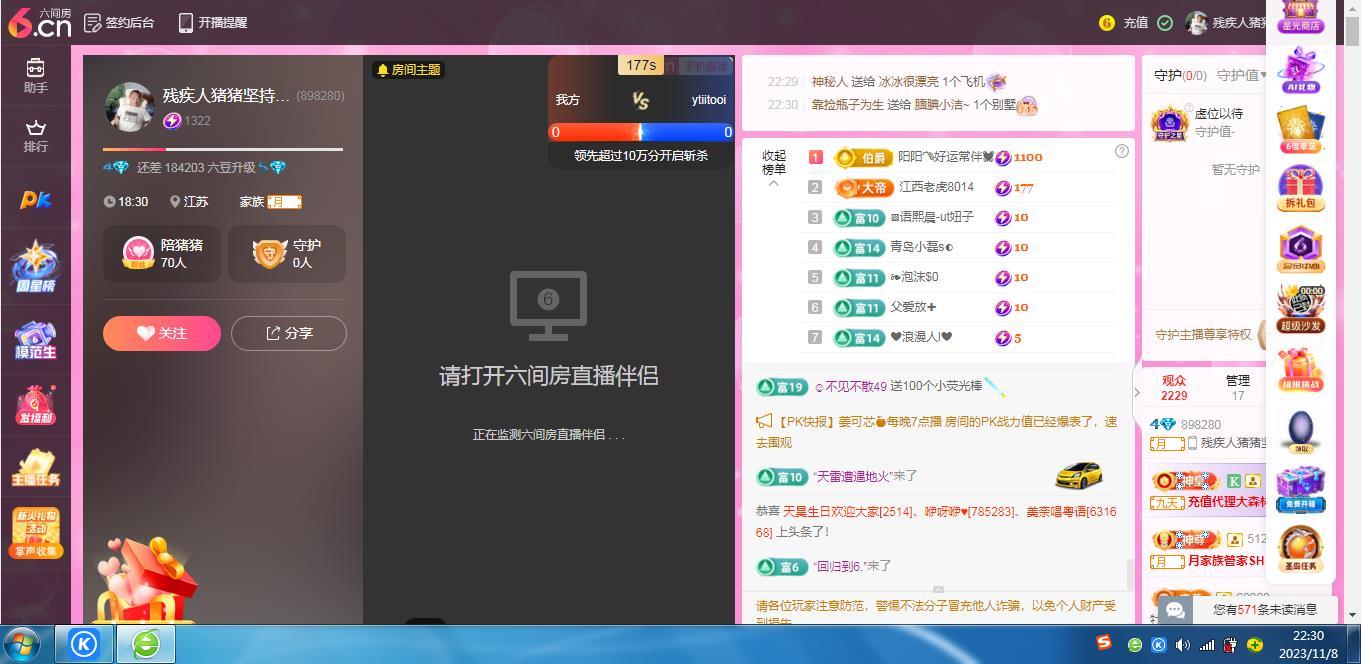Open the 主播任务 sidebar icon
This screenshot has width=1361, height=664.
point(36,468)
